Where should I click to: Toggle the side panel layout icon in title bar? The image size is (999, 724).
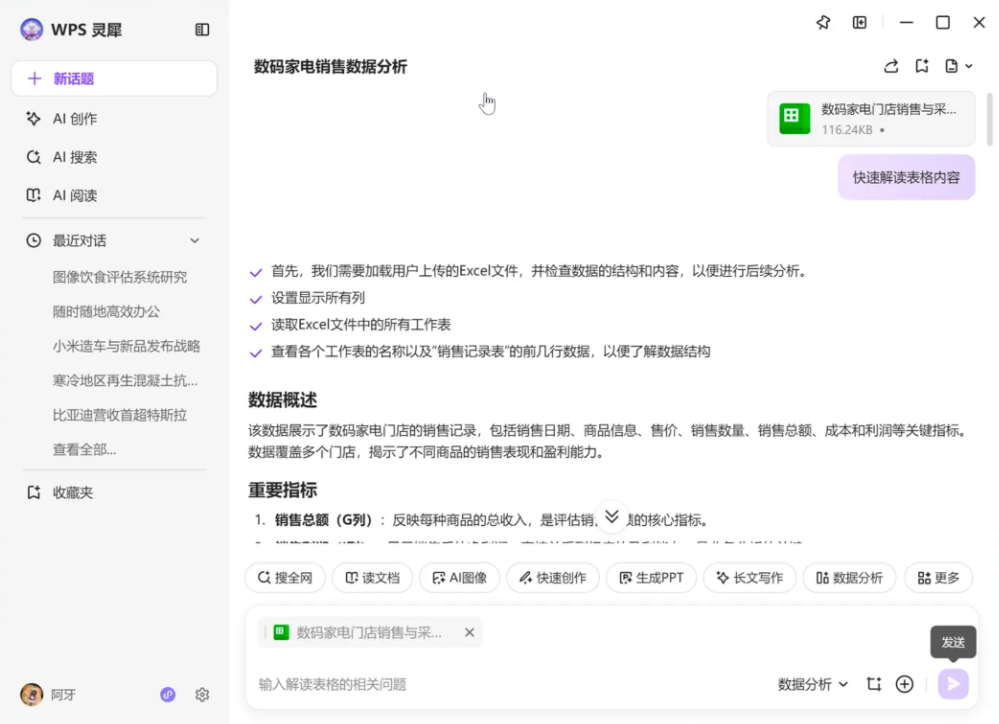pos(859,23)
